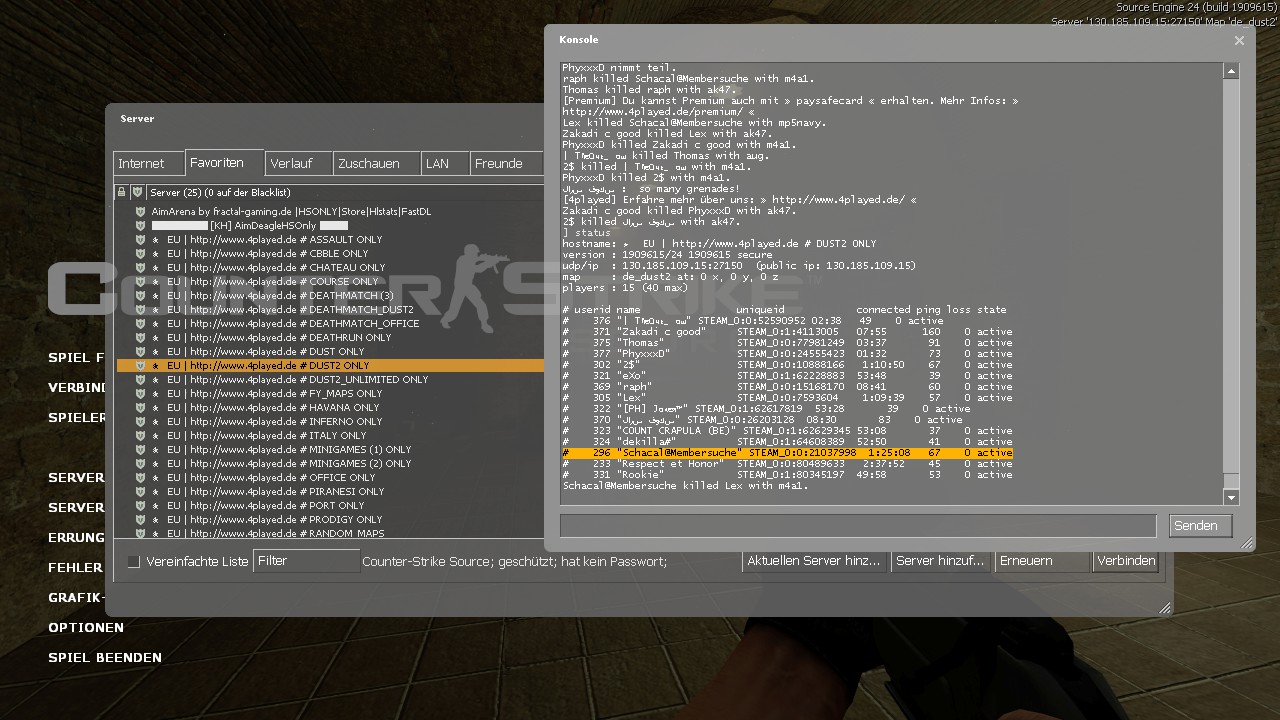Switch to the LAN tab
This screenshot has height=720, width=1280.
445,164
